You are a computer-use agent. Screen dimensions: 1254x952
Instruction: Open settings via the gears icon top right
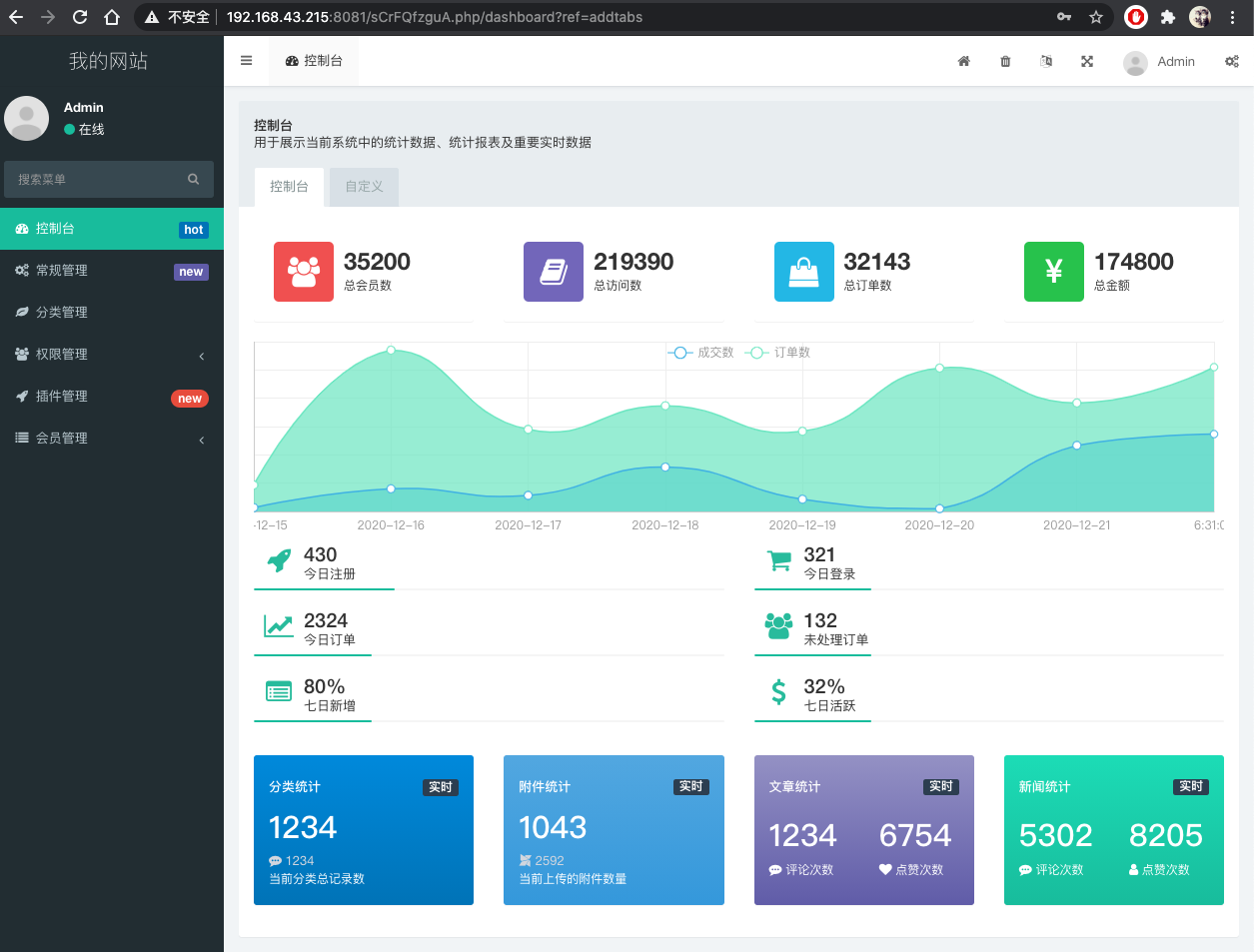[x=1232, y=61]
